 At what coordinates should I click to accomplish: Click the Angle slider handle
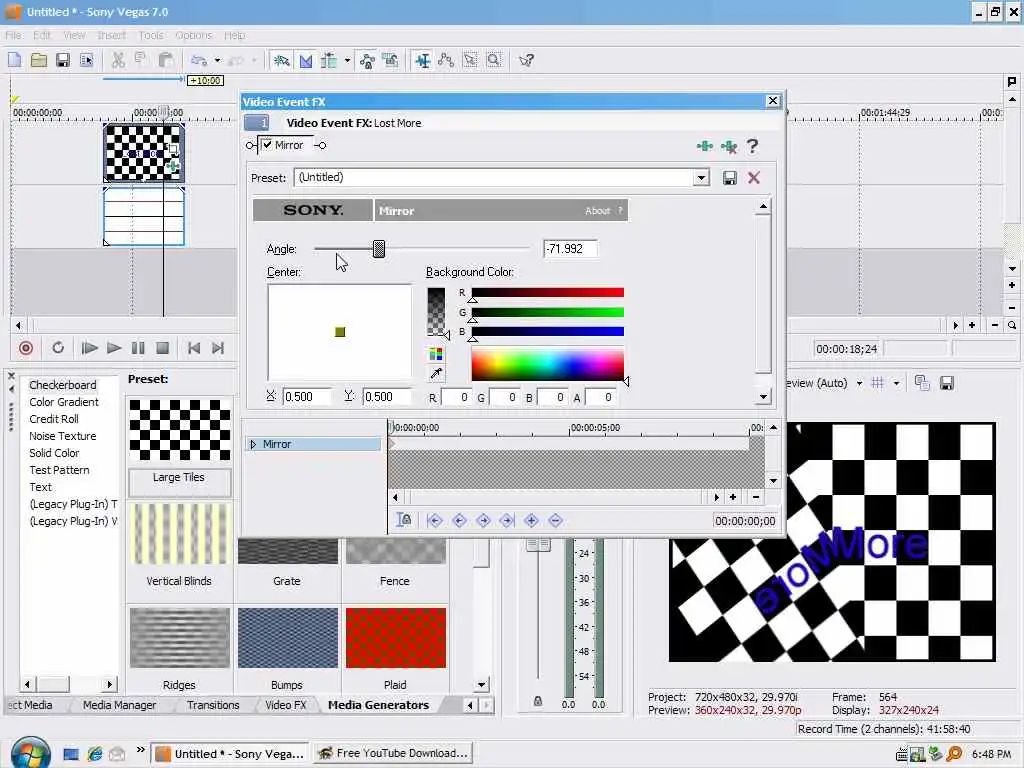pyautogui.click(x=379, y=249)
